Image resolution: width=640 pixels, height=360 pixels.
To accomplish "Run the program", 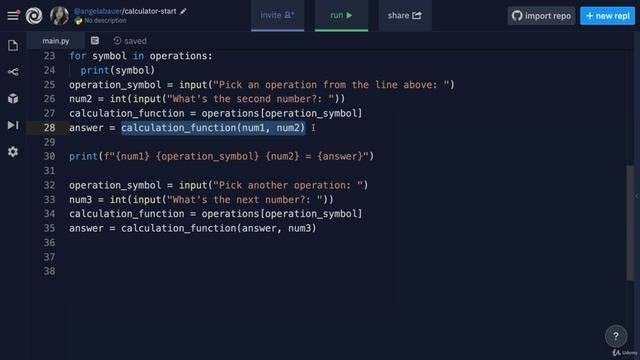I will 341,16.
